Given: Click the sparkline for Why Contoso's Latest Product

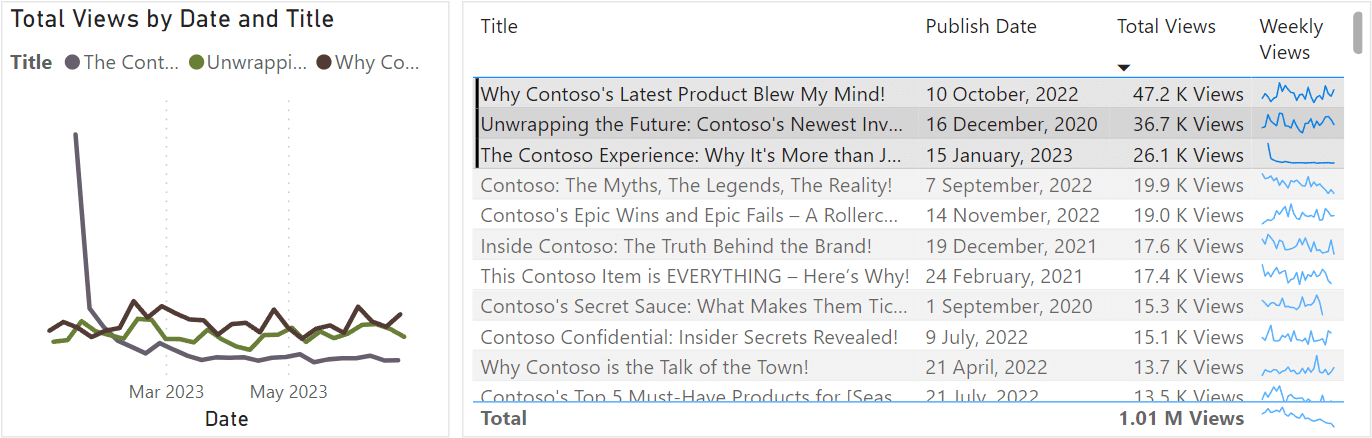Looking at the screenshot, I should pos(1298,94).
